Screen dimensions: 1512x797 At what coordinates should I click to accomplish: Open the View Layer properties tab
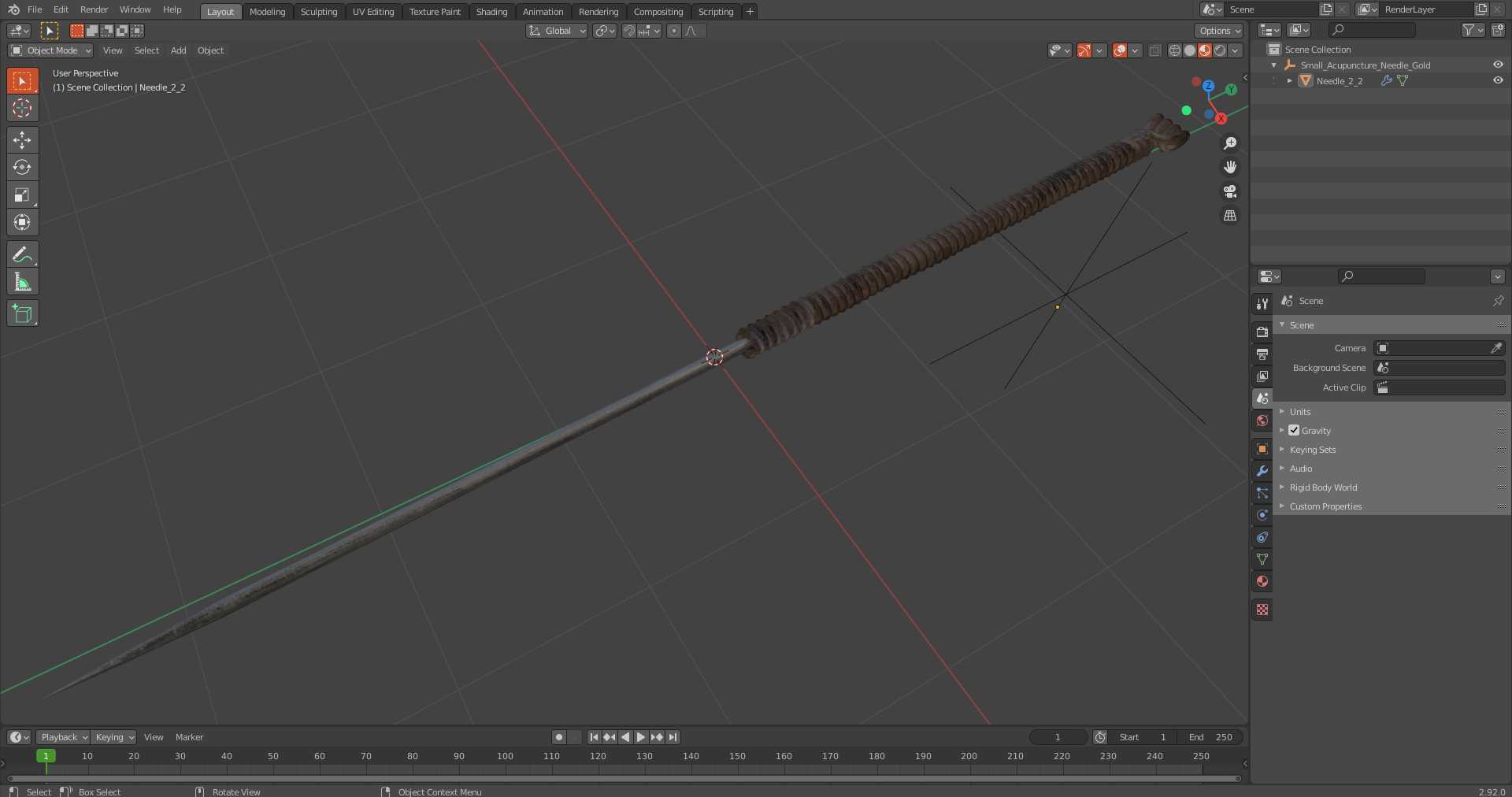coord(1262,376)
